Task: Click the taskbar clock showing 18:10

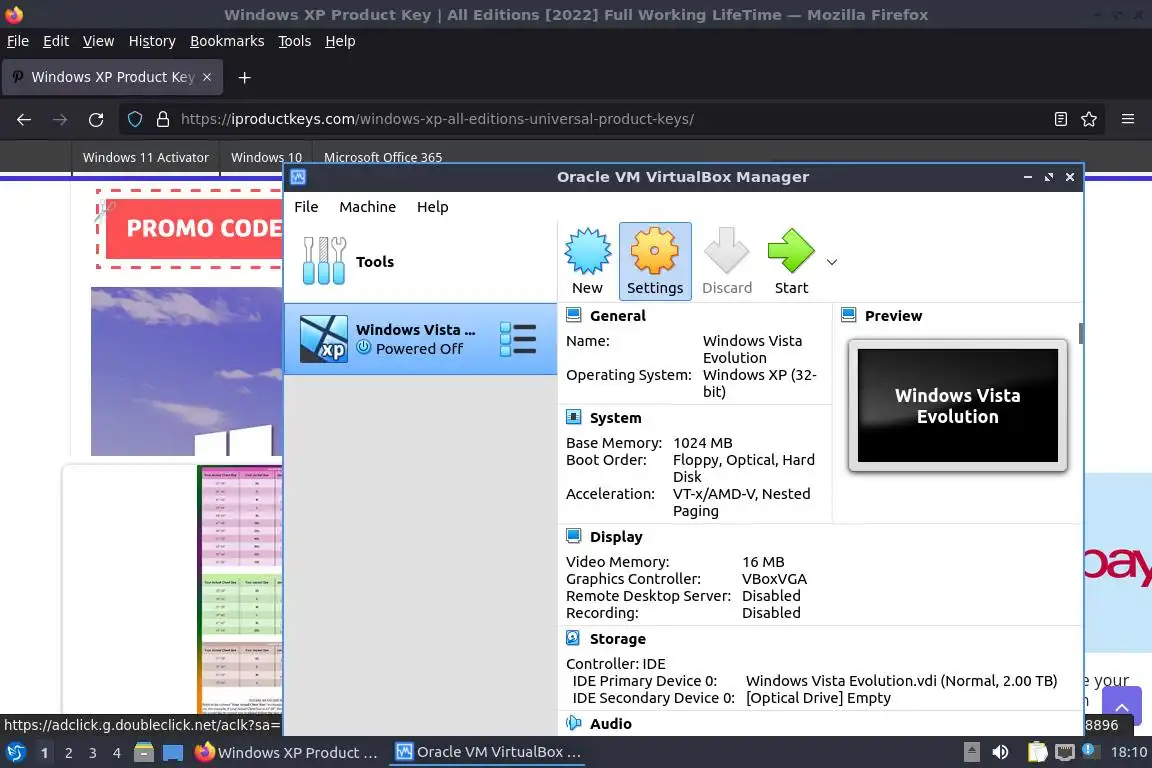Action: 1128,753
